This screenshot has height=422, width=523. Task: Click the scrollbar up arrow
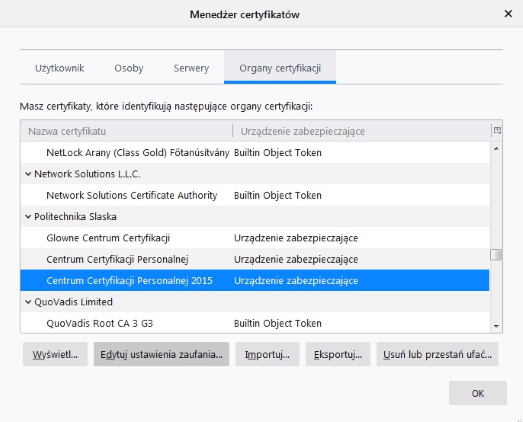click(496, 148)
